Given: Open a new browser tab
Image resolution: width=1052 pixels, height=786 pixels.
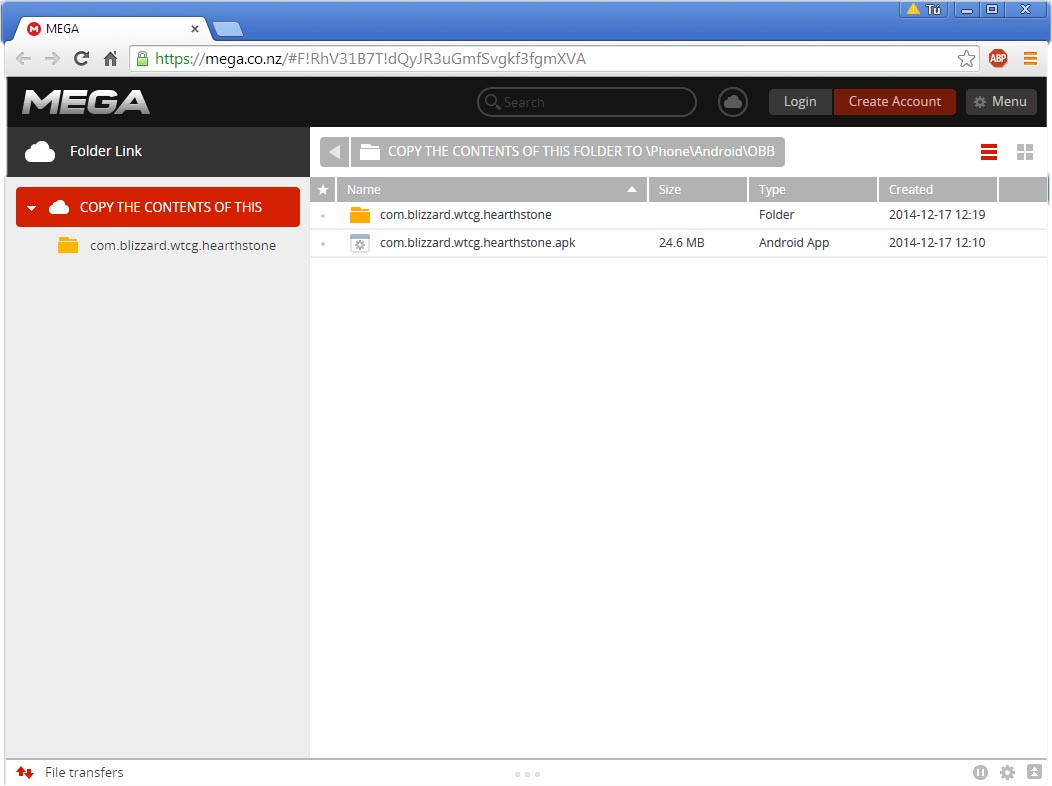Looking at the screenshot, I should click(x=228, y=29).
